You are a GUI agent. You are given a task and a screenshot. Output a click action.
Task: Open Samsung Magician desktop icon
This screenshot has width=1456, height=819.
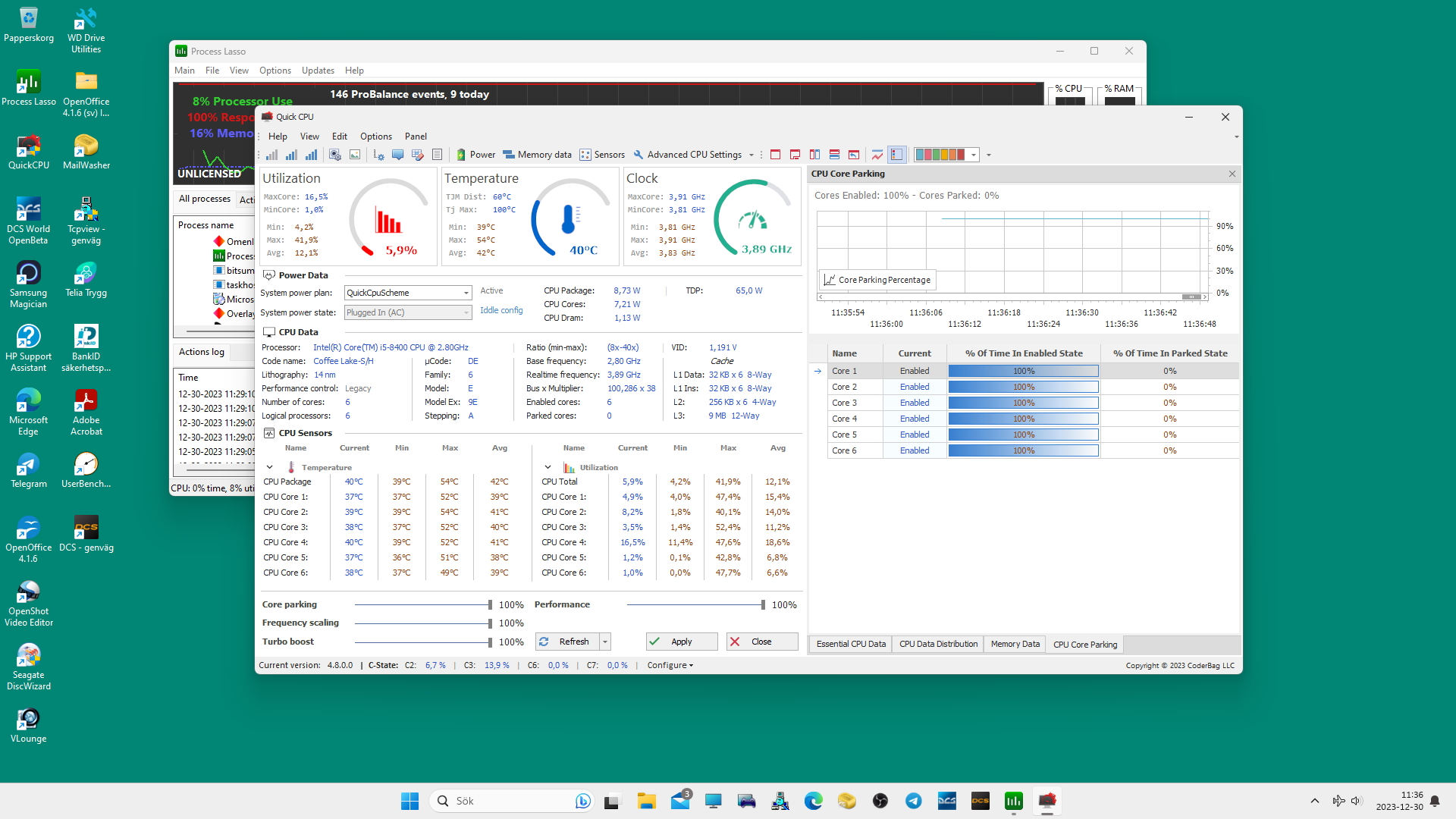coord(29,284)
